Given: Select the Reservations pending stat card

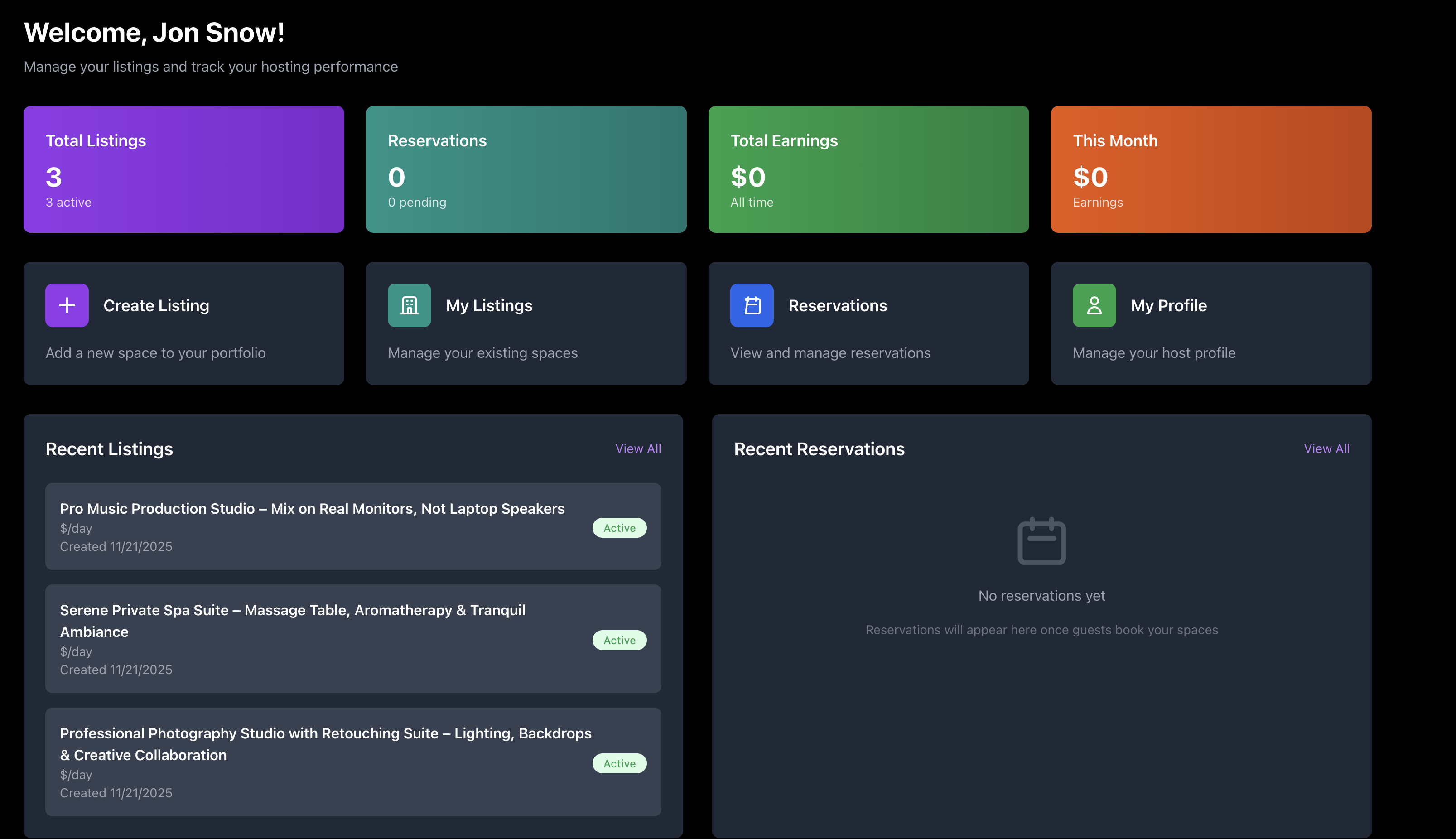Looking at the screenshot, I should pos(526,169).
